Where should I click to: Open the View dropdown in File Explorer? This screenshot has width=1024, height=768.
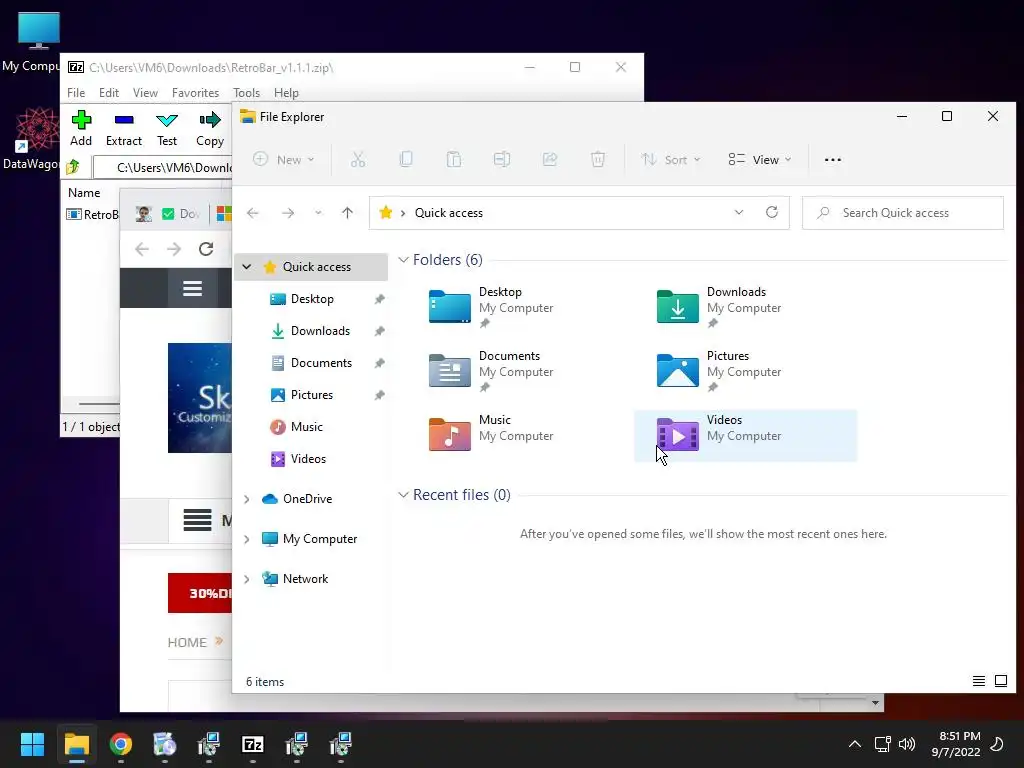click(x=760, y=159)
